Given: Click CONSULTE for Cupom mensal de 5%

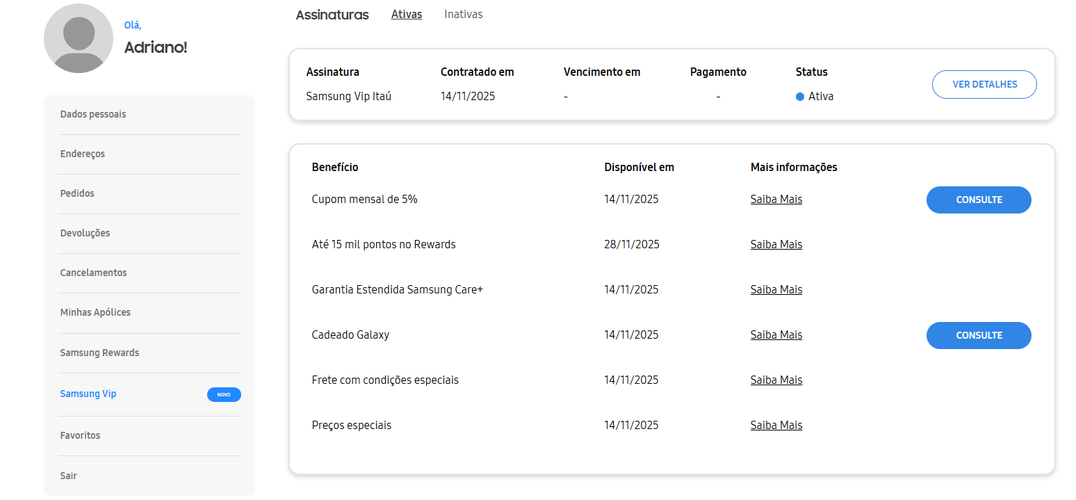Looking at the screenshot, I should point(979,200).
